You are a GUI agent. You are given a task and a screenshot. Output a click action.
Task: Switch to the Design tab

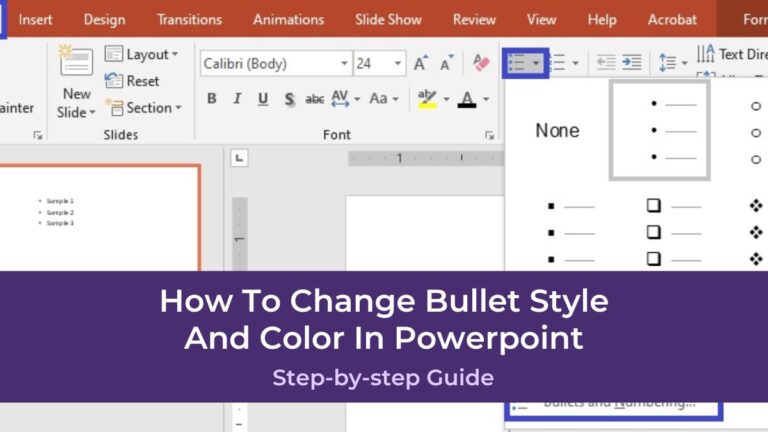104,19
